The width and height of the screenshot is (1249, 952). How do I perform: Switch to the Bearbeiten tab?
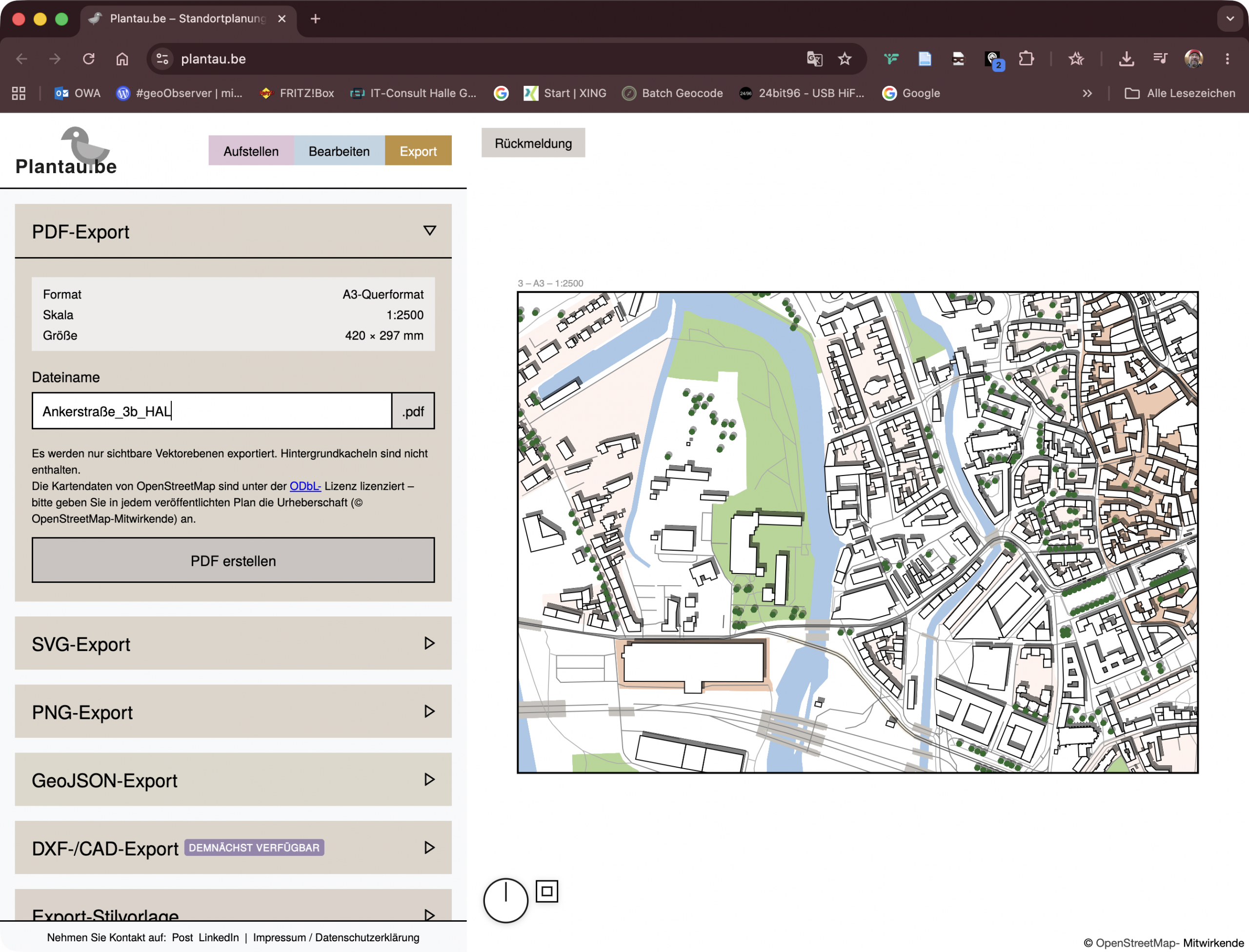pos(339,151)
